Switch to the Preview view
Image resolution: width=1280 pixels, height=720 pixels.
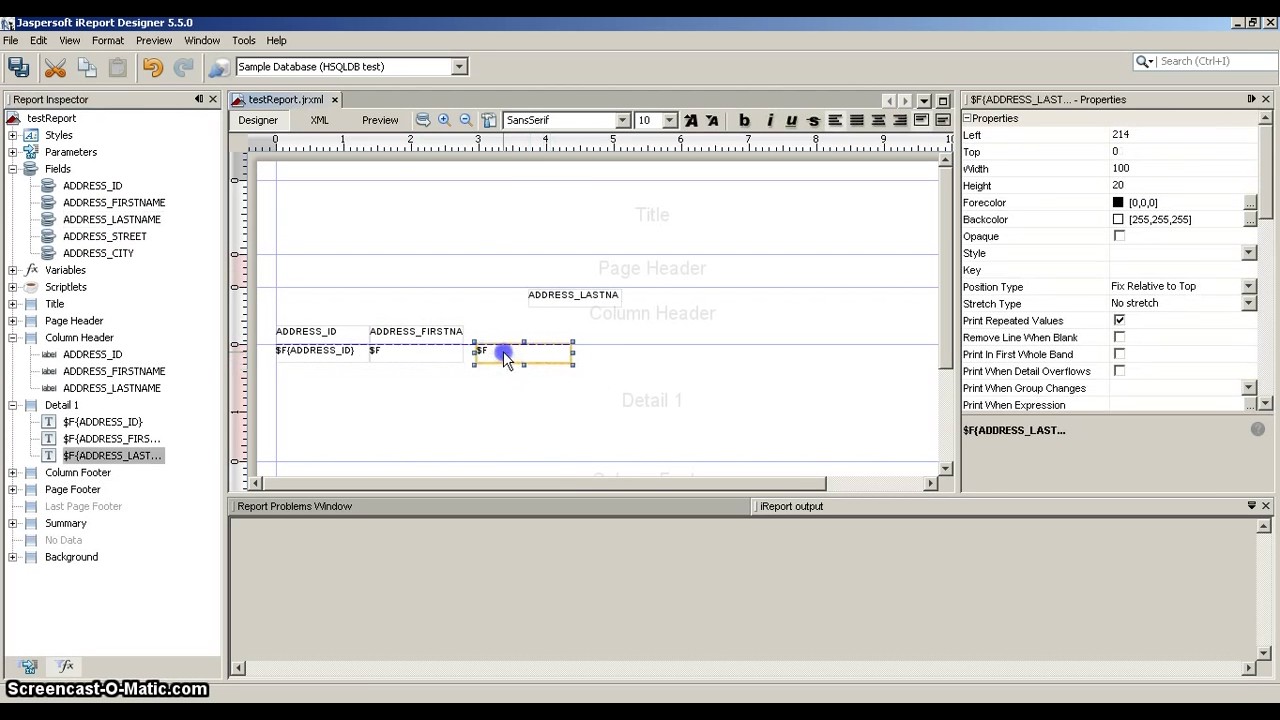380,120
